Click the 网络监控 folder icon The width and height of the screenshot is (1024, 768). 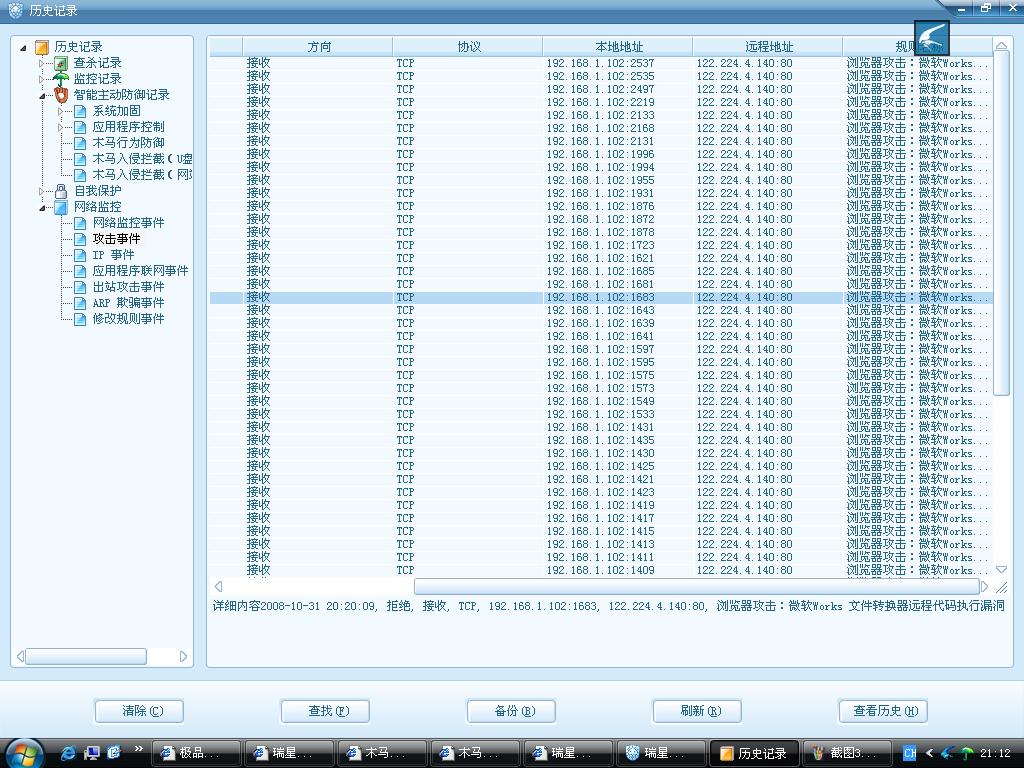coord(61,207)
